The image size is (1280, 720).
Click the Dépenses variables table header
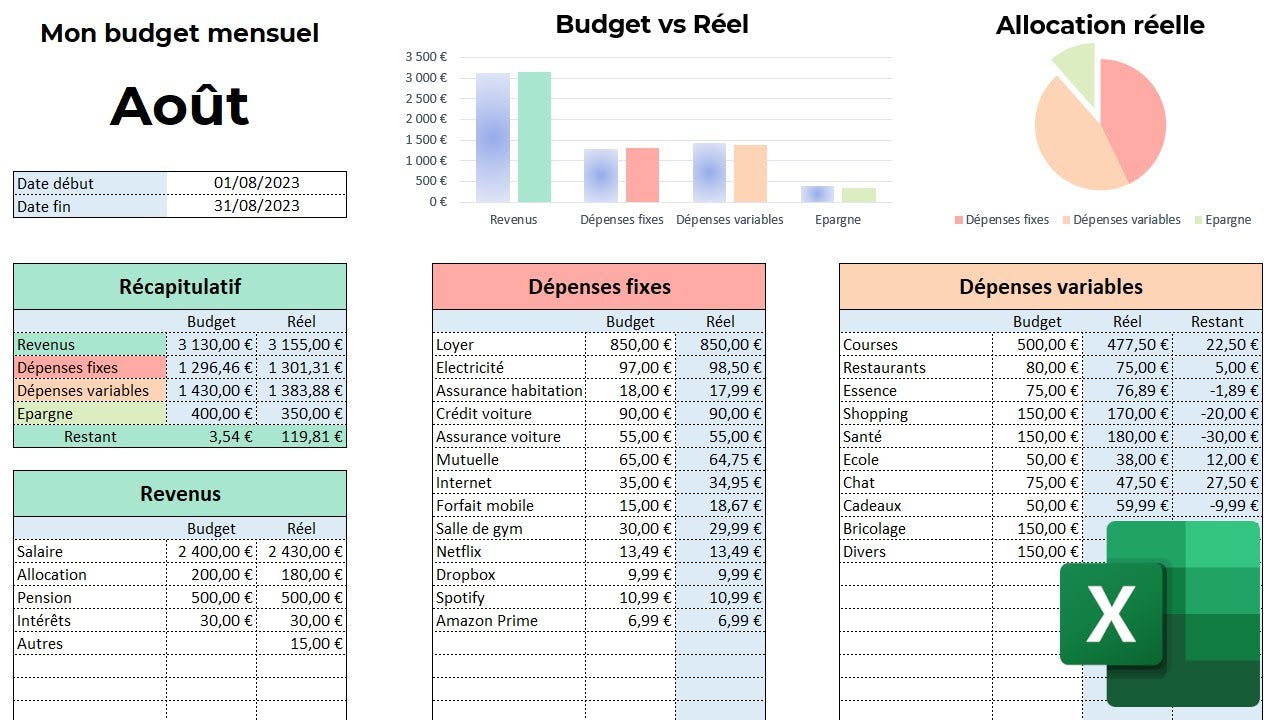[x=1050, y=287]
